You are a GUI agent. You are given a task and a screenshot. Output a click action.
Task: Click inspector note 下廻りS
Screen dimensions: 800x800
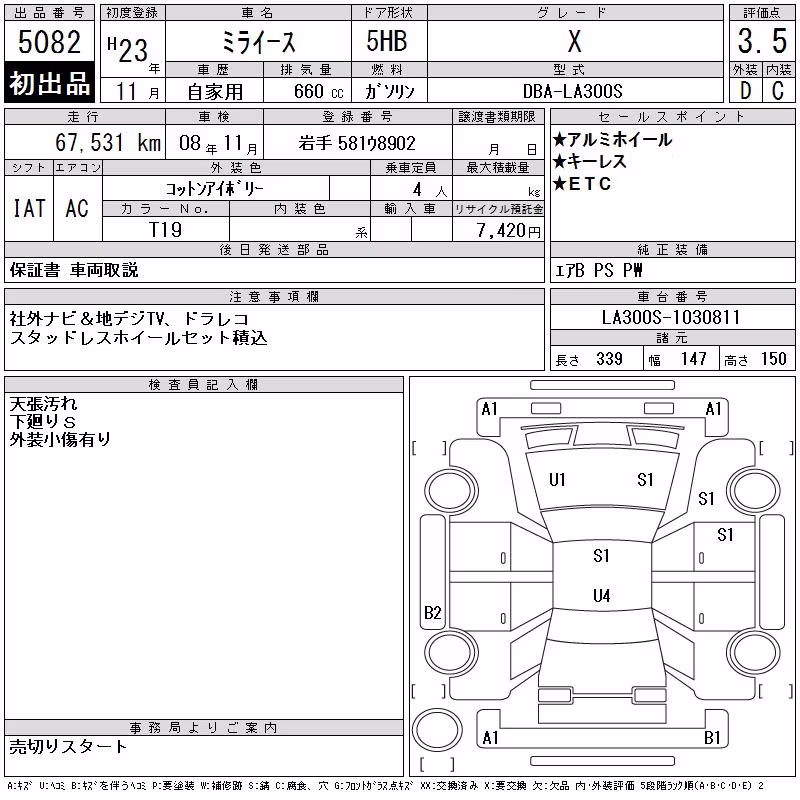pos(43,421)
